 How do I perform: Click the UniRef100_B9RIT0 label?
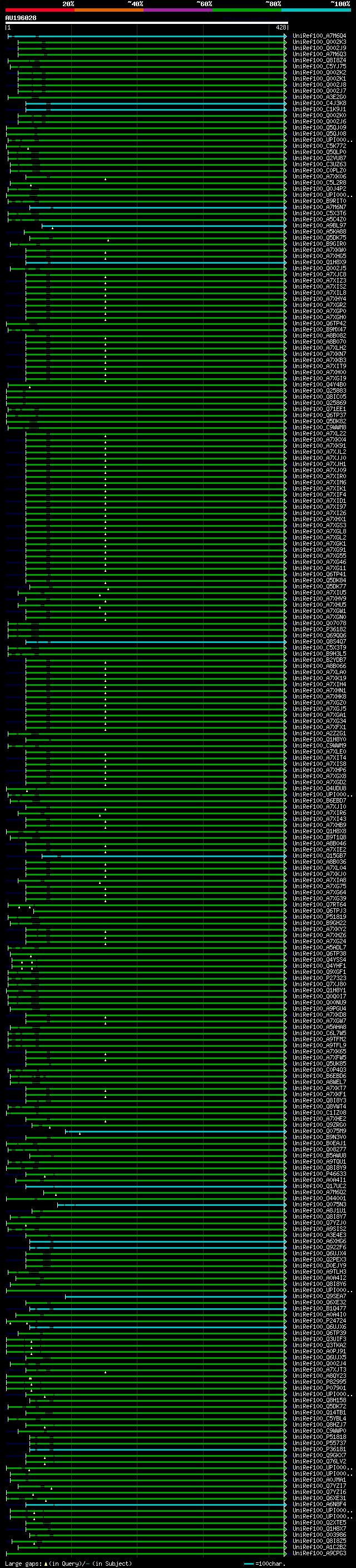319,201
